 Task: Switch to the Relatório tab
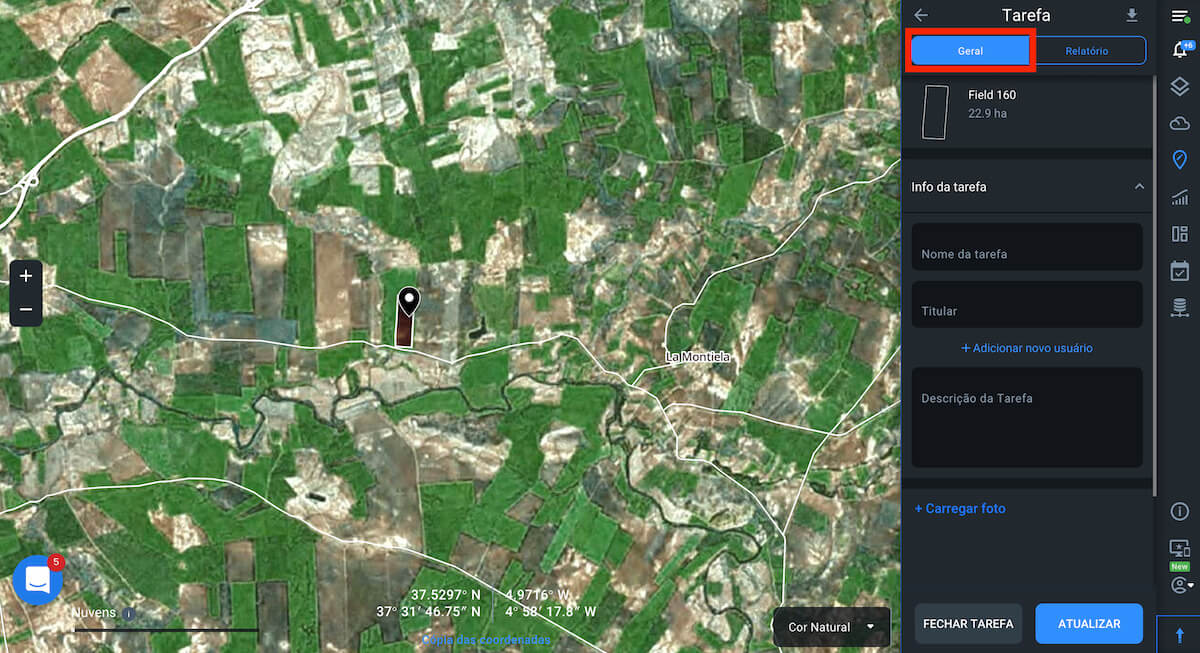pyautogui.click(x=1086, y=51)
